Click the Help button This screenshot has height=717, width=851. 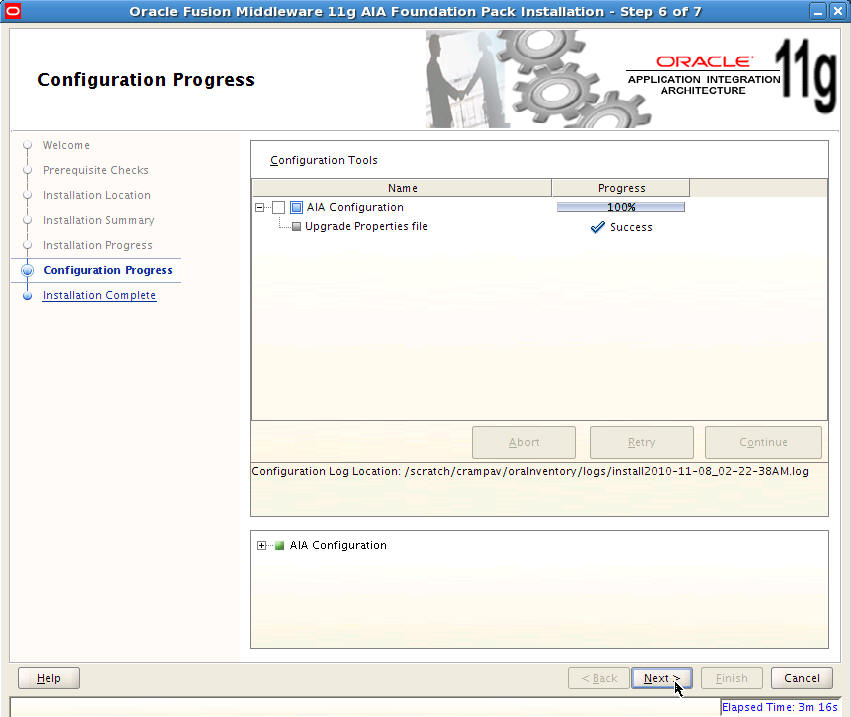[49, 678]
